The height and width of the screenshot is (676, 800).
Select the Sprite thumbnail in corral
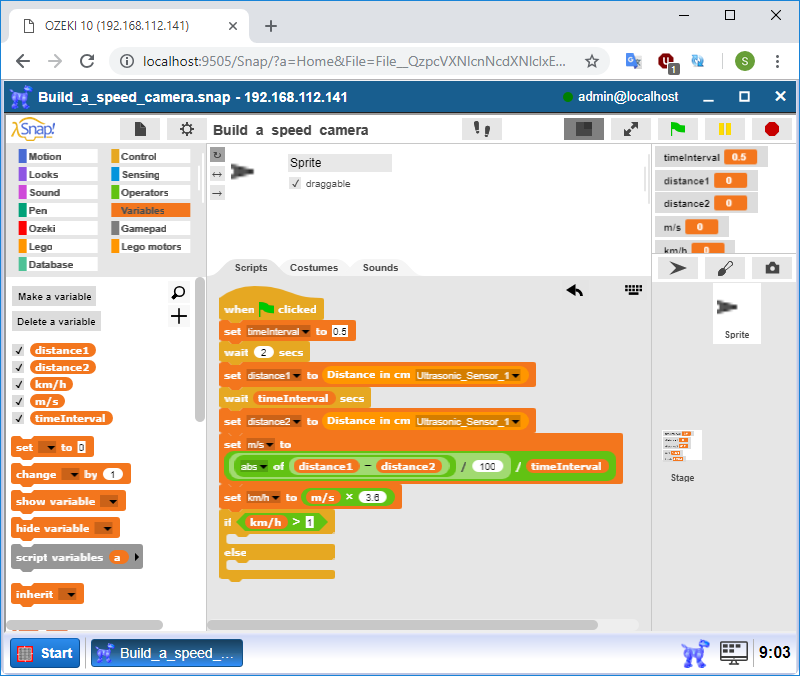[737, 314]
